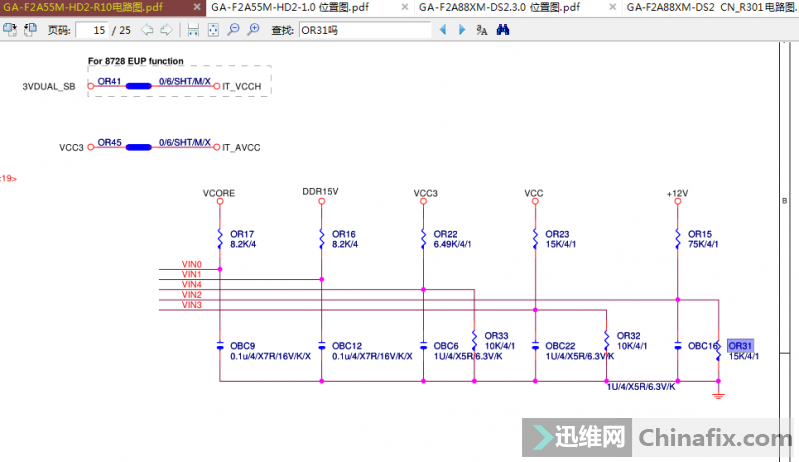Close the GA-F2A55M-HD2-1.0 位置图.pdf tab
This screenshot has height=462, width=799.
[405, 7]
